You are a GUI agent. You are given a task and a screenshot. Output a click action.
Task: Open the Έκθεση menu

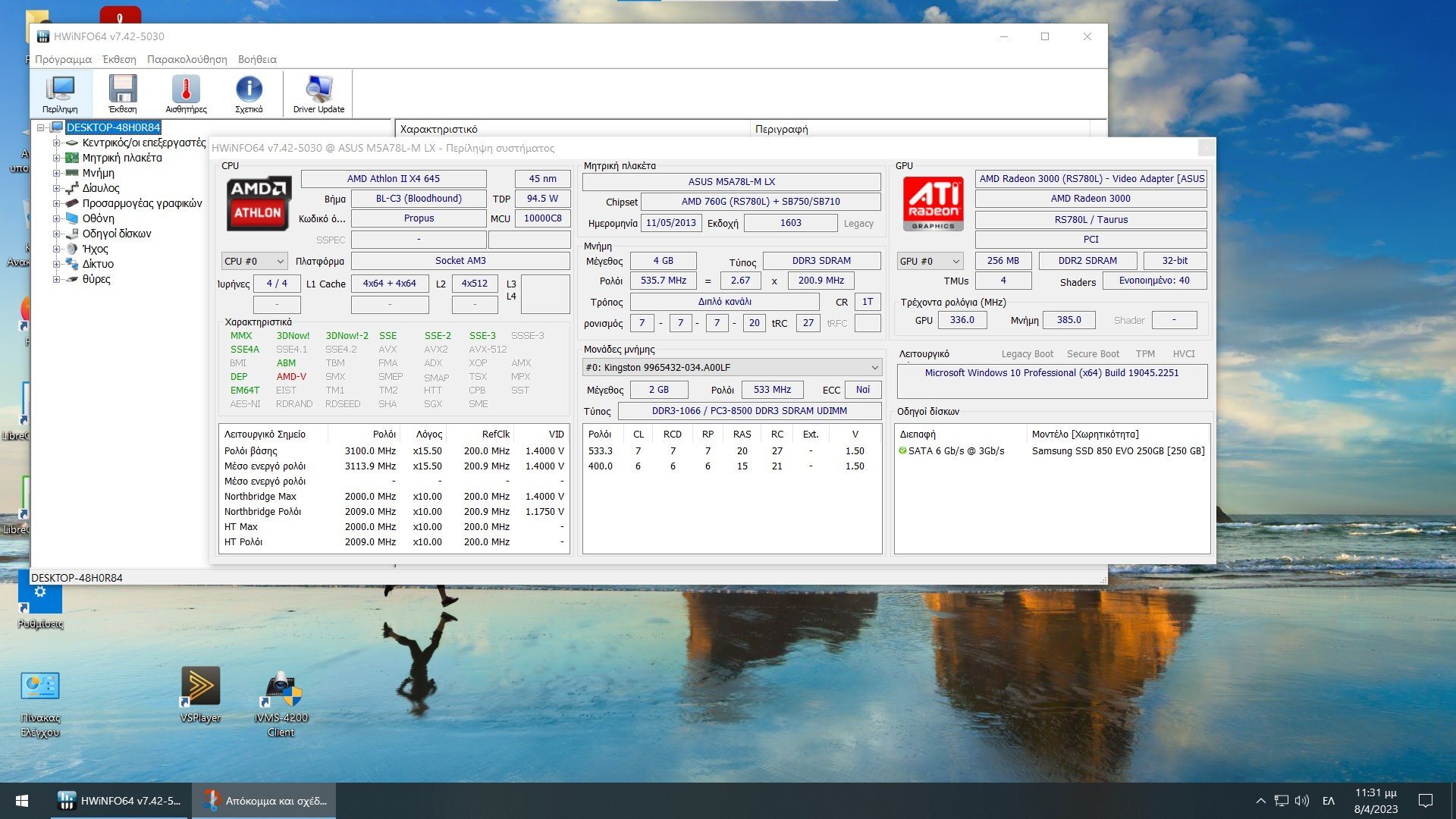click(x=119, y=59)
